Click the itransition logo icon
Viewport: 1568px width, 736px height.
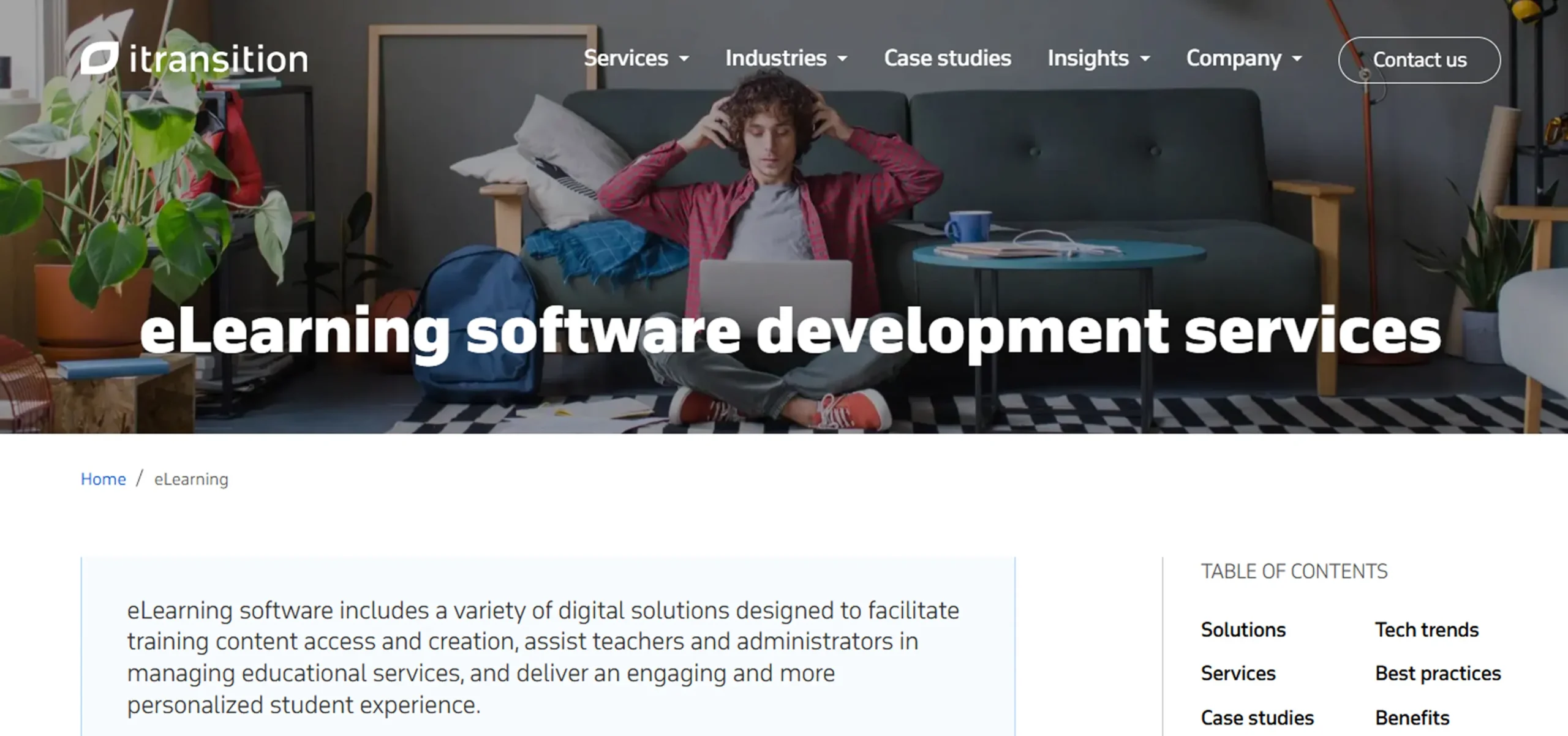(x=99, y=58)
